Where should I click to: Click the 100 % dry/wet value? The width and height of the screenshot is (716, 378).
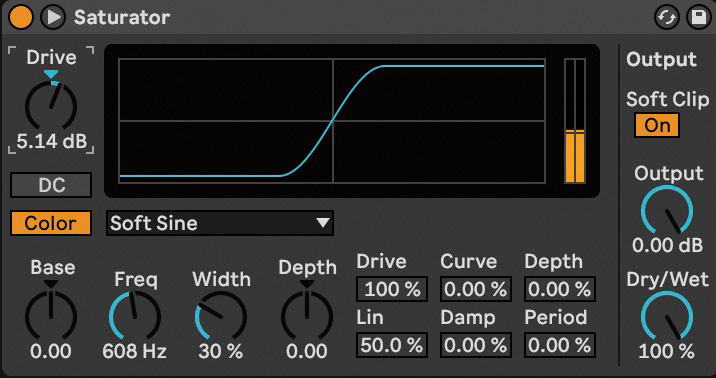point(666,352)
